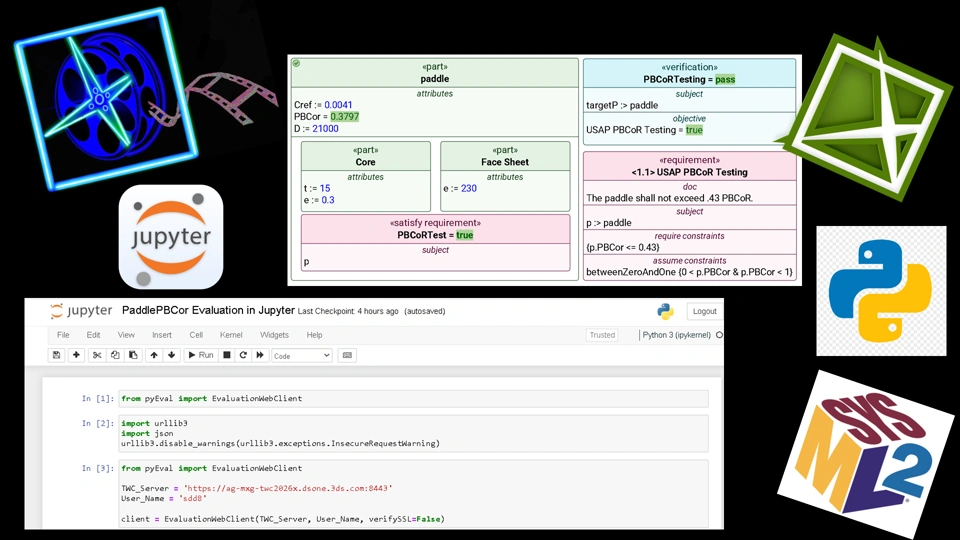Click the blue film reel logo image
The image size is (960, 540).
pos(107,98)
